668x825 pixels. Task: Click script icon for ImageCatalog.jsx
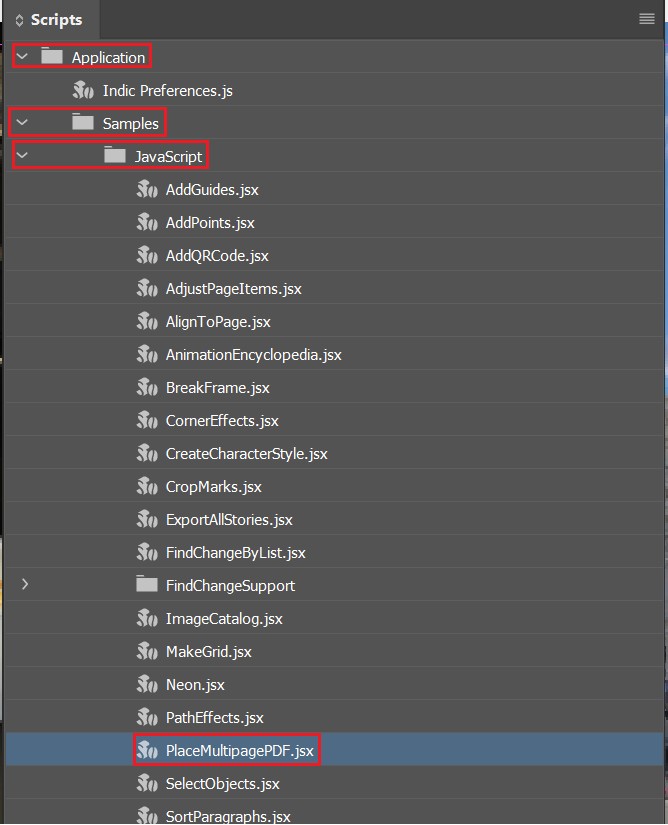point(147,618)
